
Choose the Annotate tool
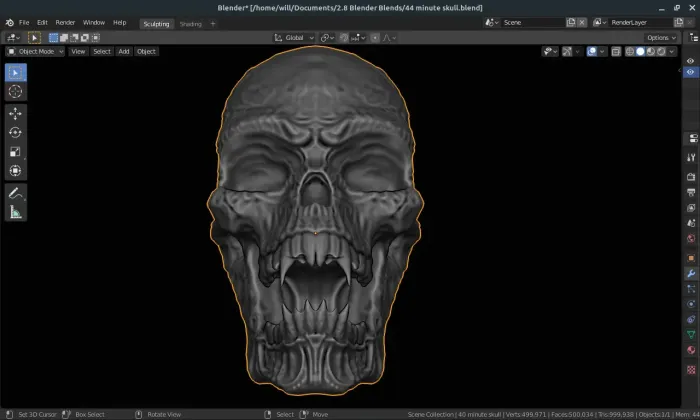pos(16,192)
